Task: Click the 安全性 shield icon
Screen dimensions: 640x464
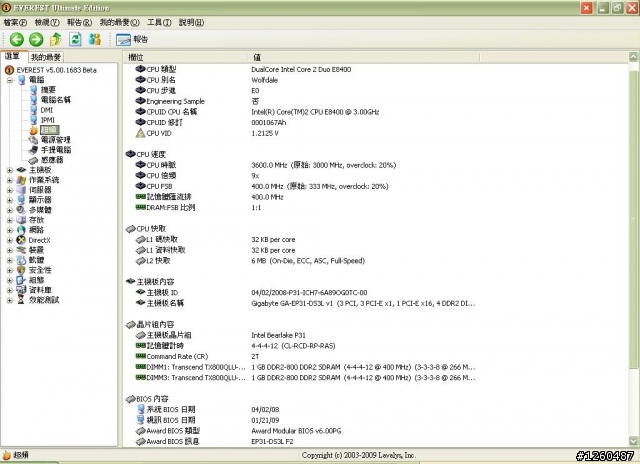Action: tap(21, 270)
